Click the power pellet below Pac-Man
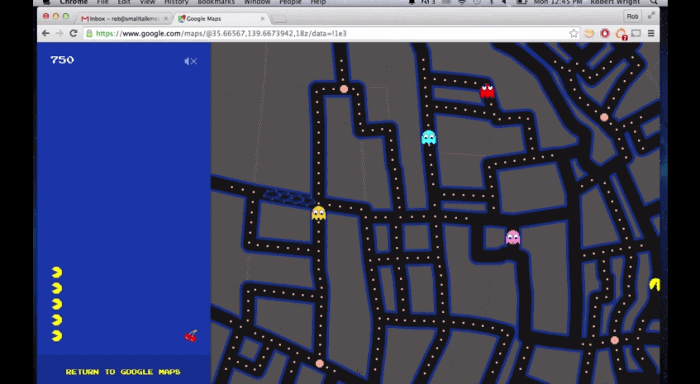700x384 pixels. (x=615, y=340)
